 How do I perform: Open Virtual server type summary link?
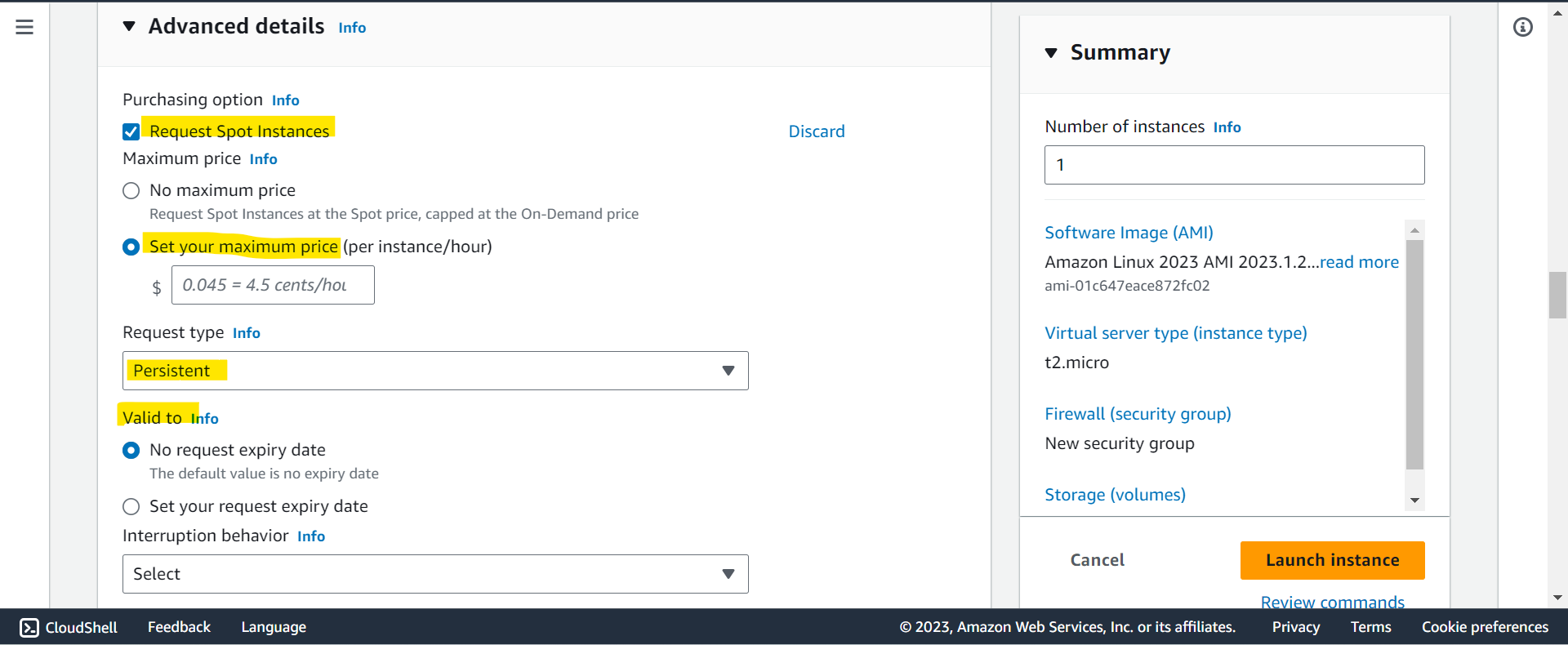(x=1176, y=333)
